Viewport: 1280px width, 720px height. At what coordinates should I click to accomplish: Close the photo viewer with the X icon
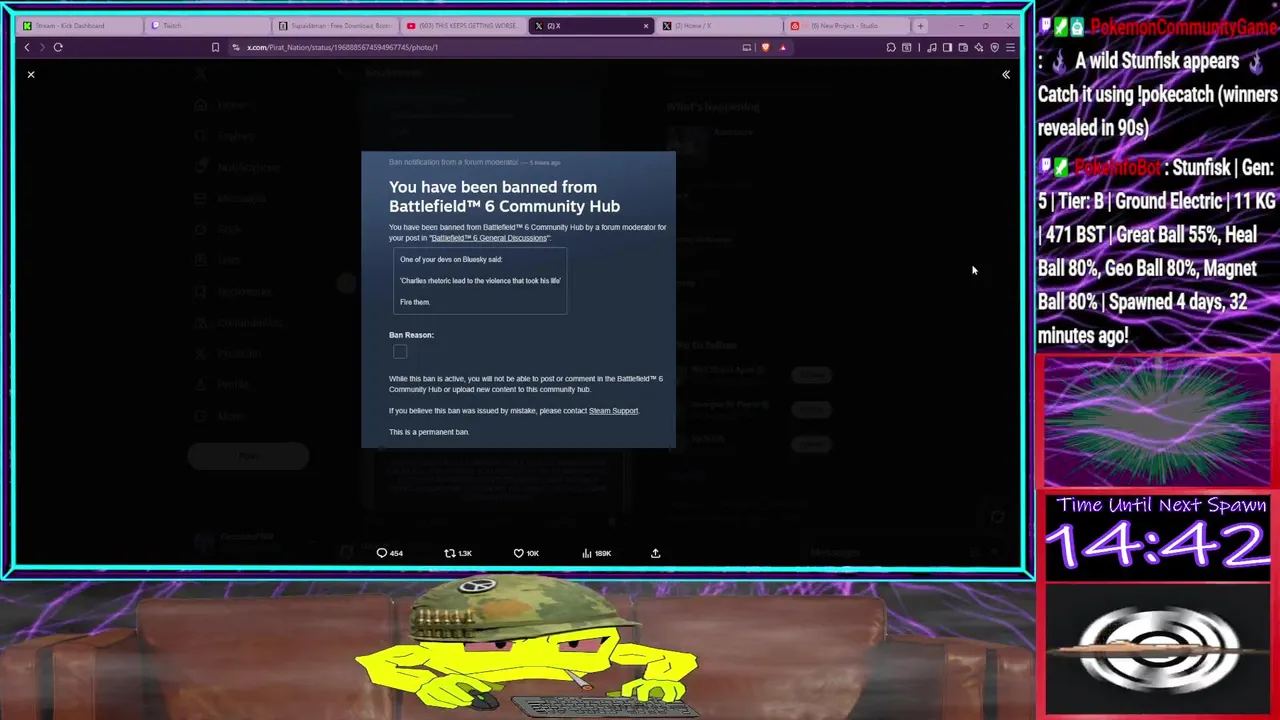31,74
